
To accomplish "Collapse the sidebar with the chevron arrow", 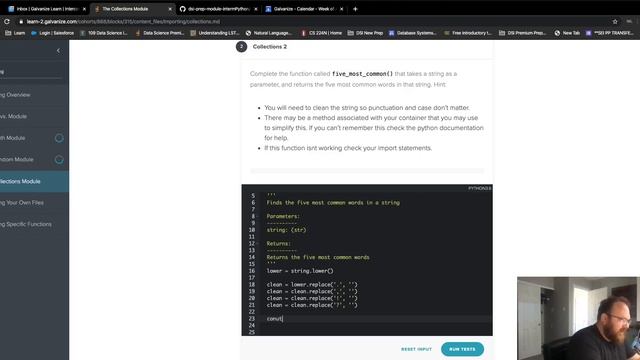I will click(x=58, y=51).
